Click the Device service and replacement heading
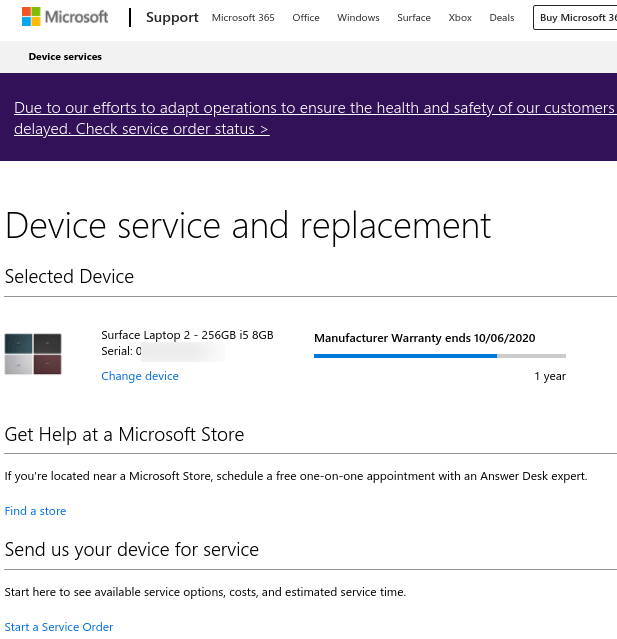This screenshot has height=639, width=617. pos(248,226)
